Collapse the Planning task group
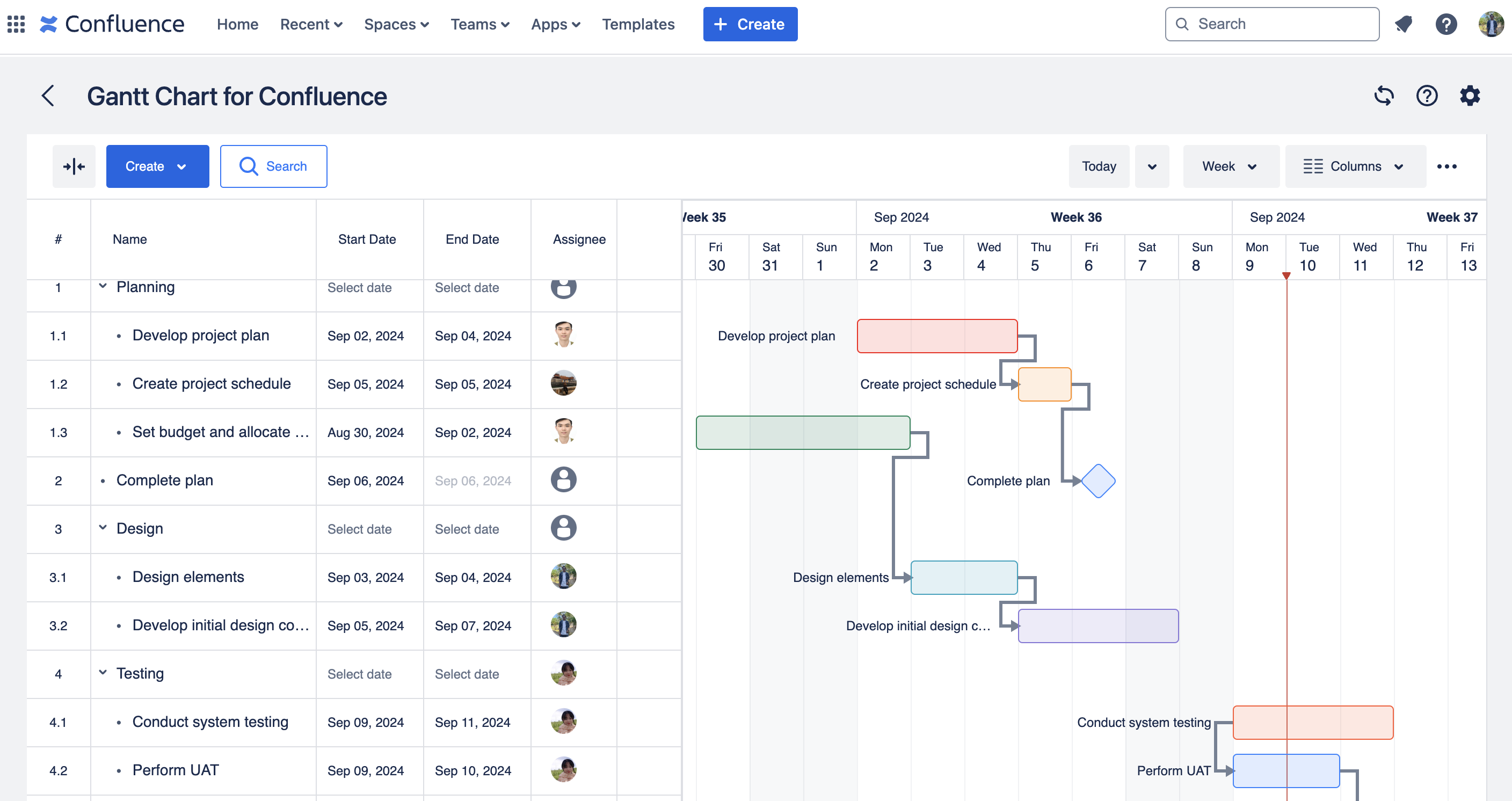 103,286
